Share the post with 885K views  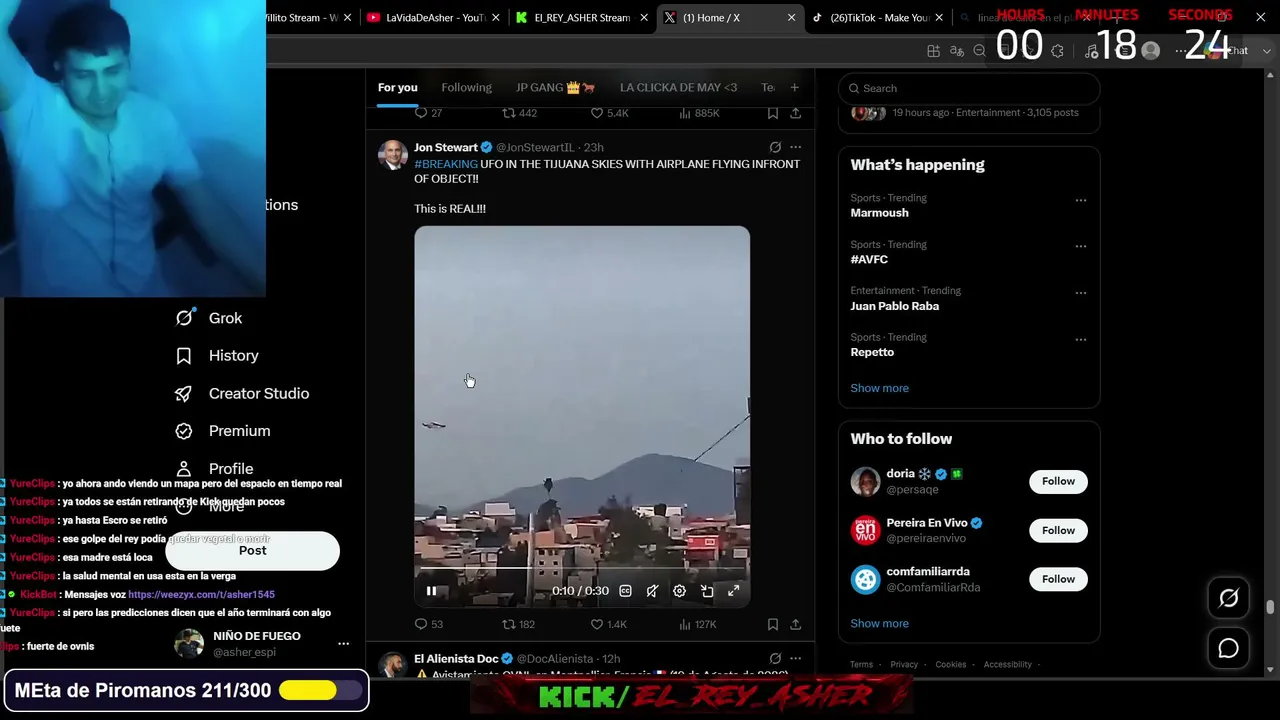click(795, 113)
